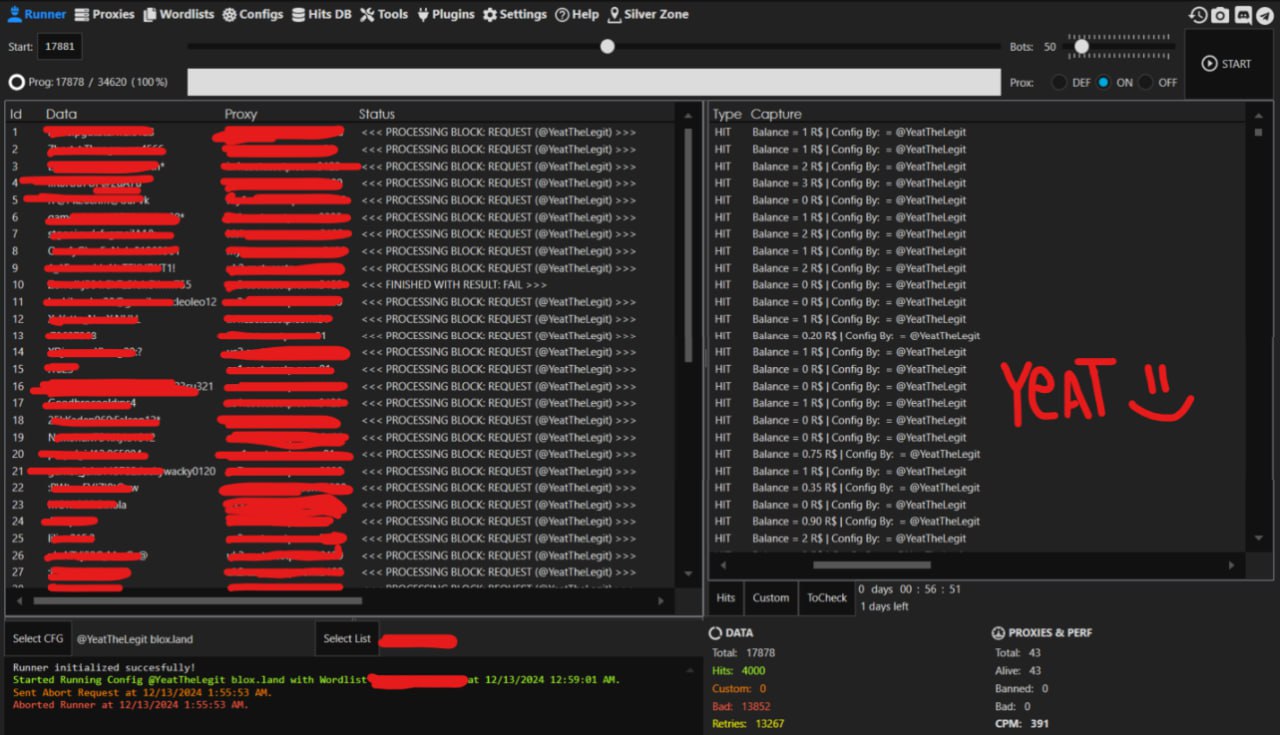Select the hit with Balance = 3 R$
Image resolution: width=1280 pixels, height=735 pixels.
(859, 183)
